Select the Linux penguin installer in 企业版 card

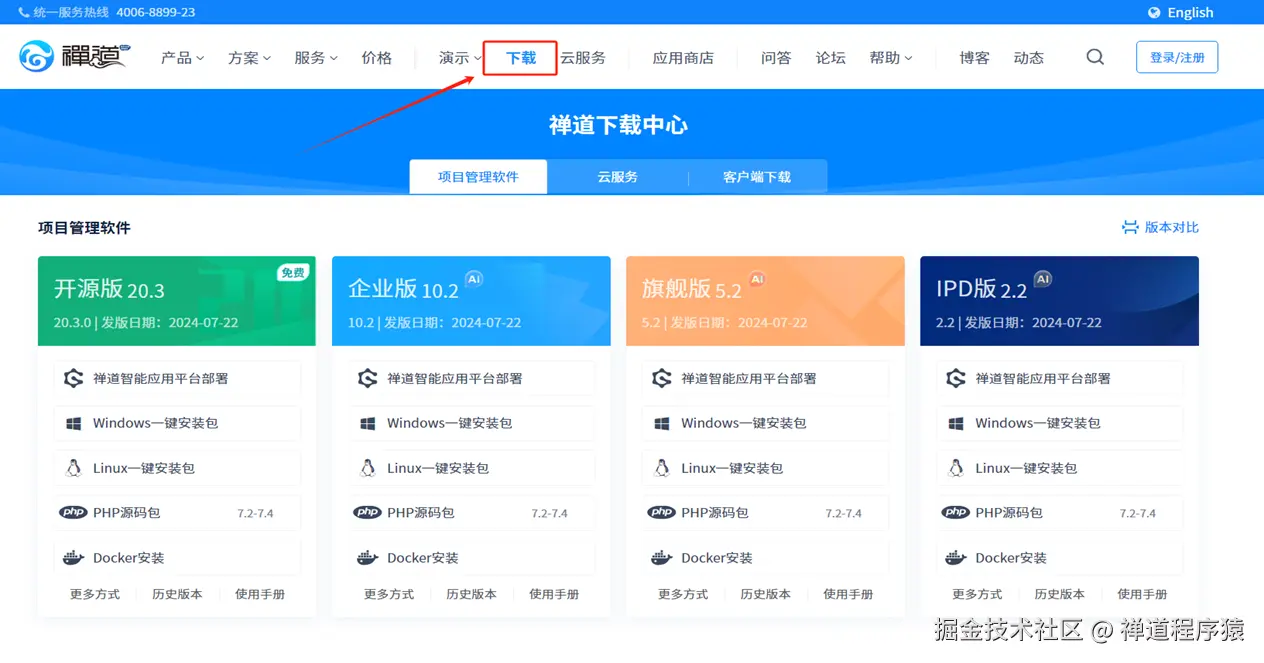coord(368,467)
